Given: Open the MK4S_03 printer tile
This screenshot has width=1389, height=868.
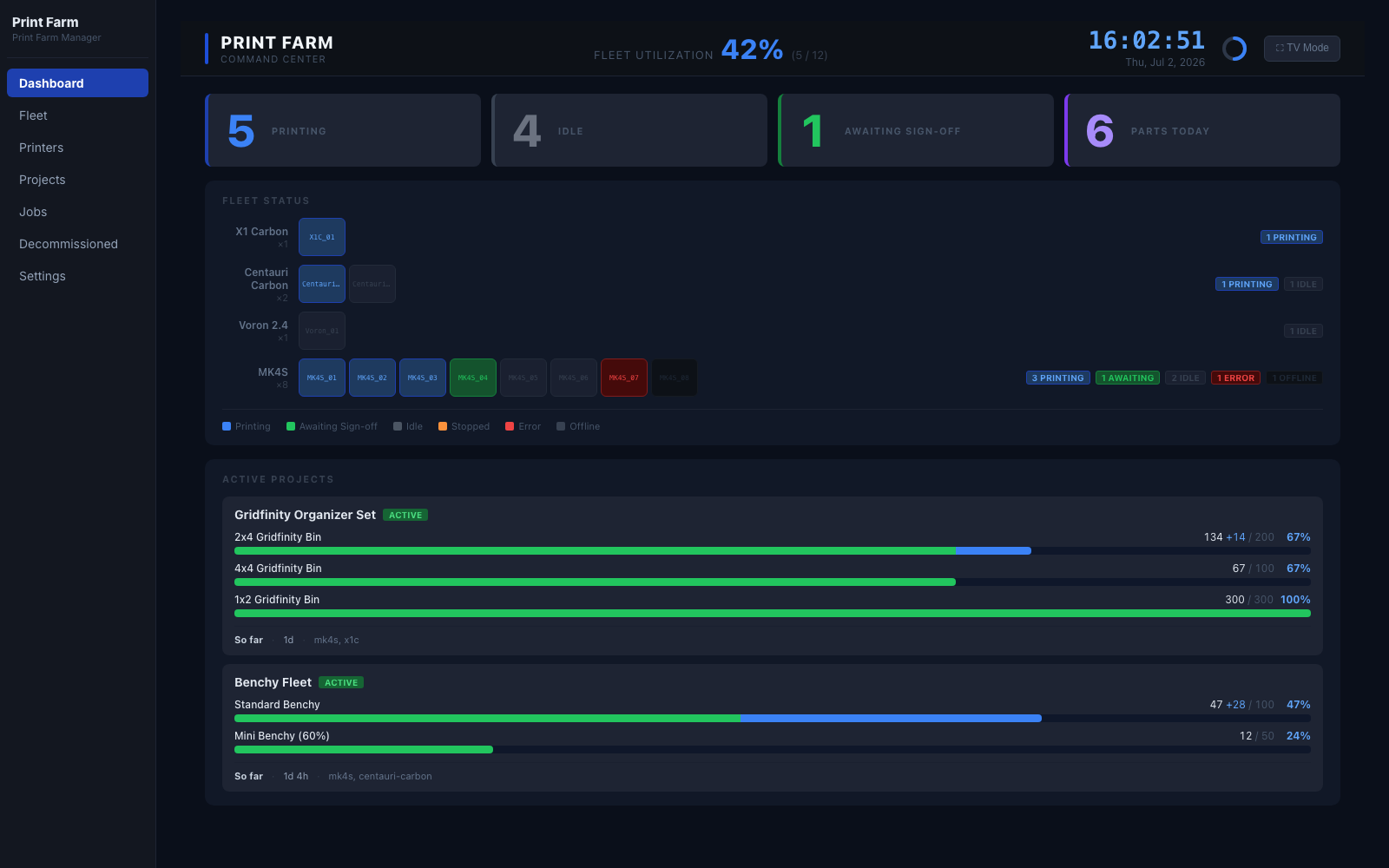Looking at the screenshot, I should pyautogui.click(x=423, y=378).
